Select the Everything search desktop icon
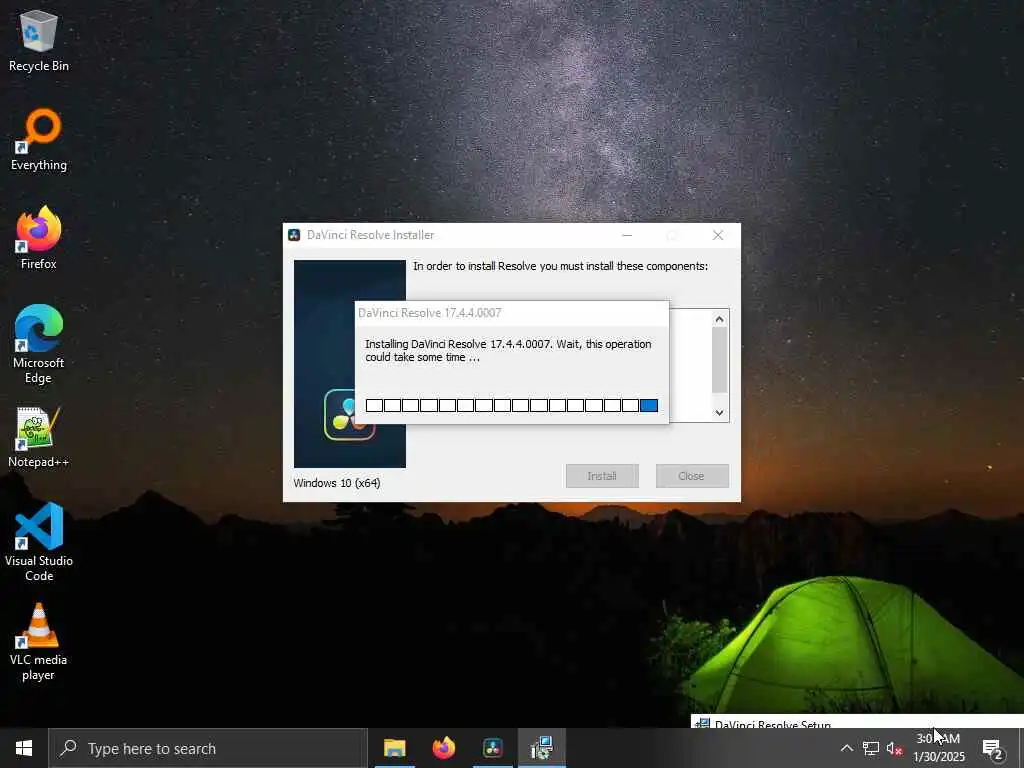The height and width of the screenshot is (768, 1024). 39,140
